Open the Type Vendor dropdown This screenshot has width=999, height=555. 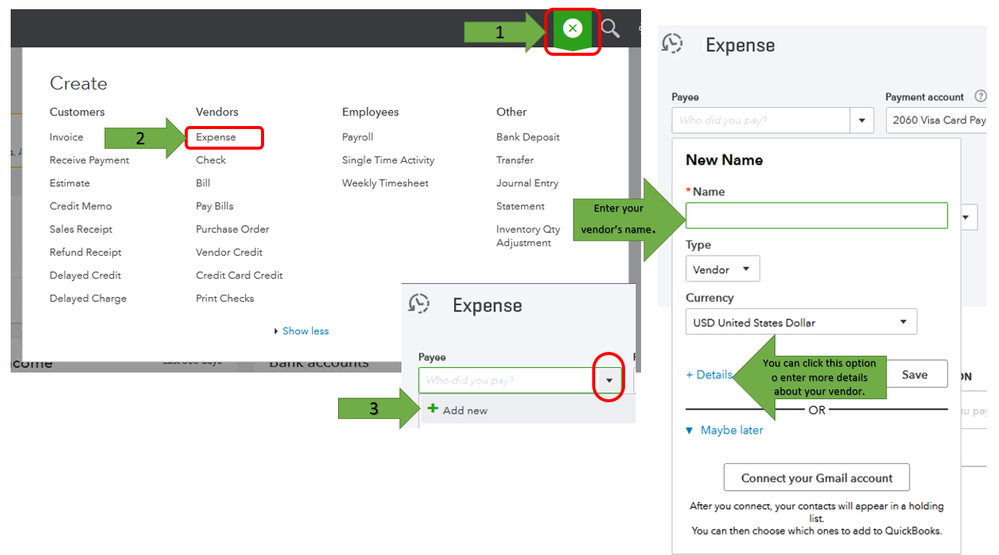[722, 270]
